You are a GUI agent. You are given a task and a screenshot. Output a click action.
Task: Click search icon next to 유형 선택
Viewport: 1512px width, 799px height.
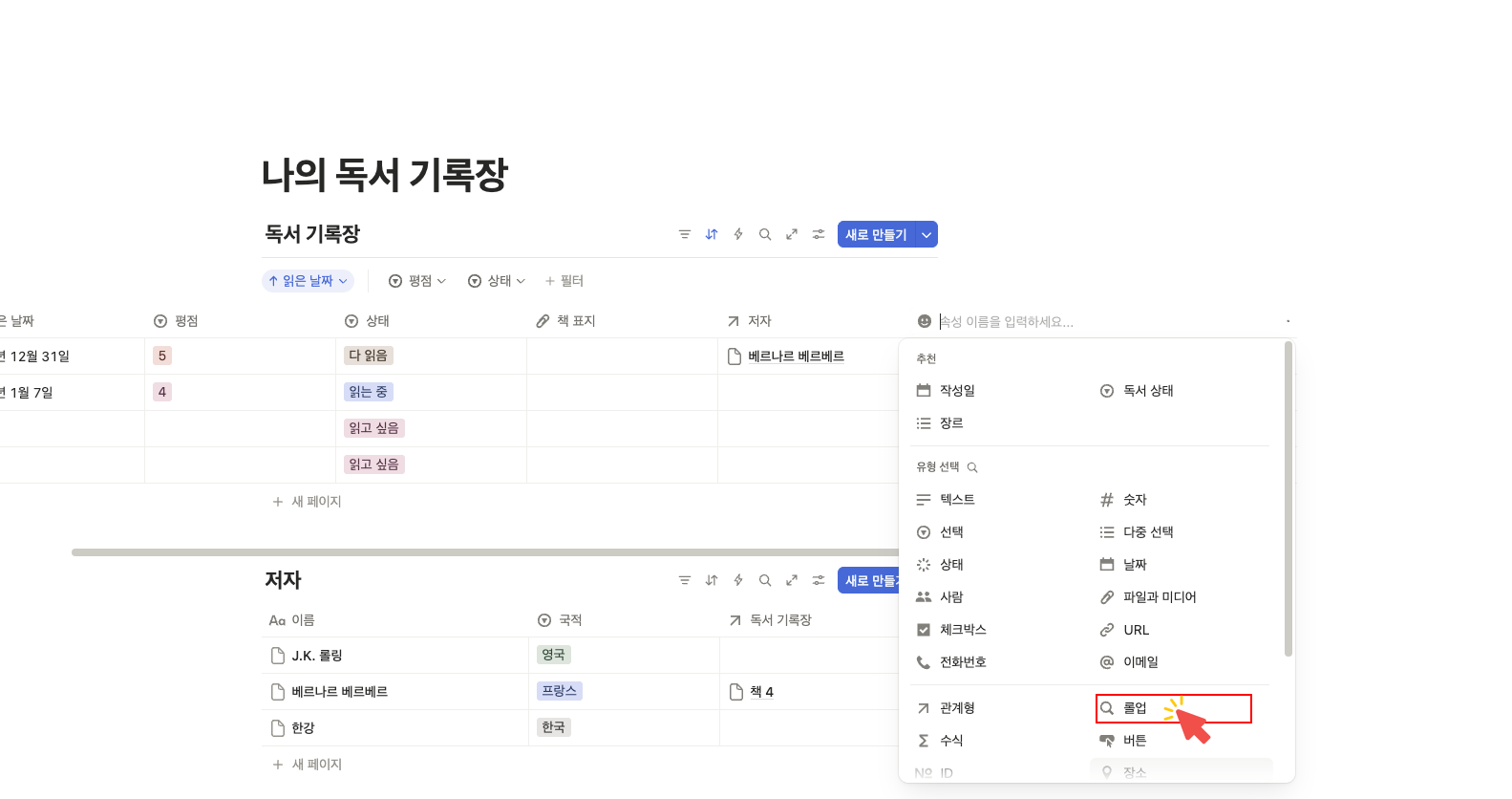pos(972,467)
